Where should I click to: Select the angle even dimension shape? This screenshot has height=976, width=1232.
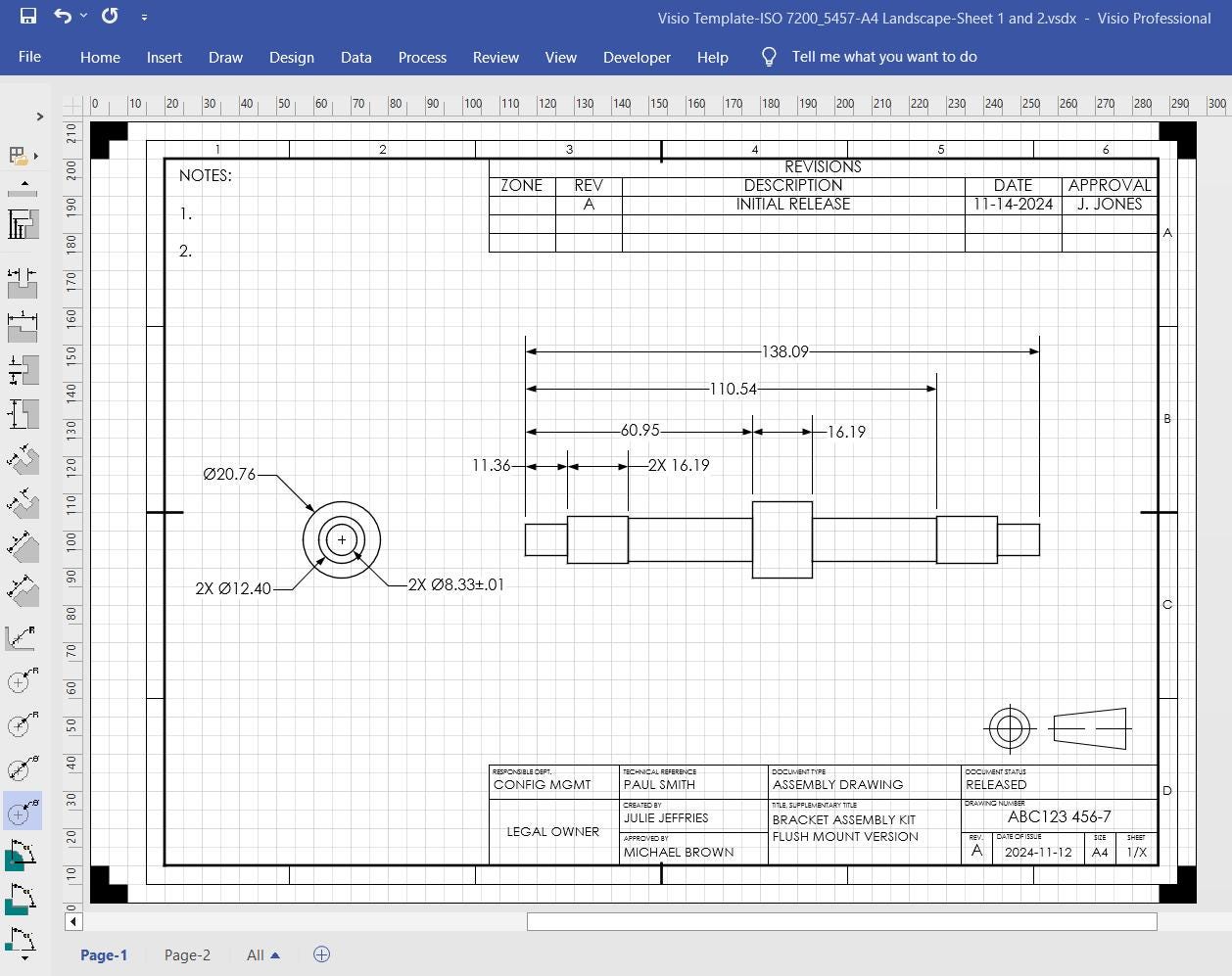click(23, 899)
